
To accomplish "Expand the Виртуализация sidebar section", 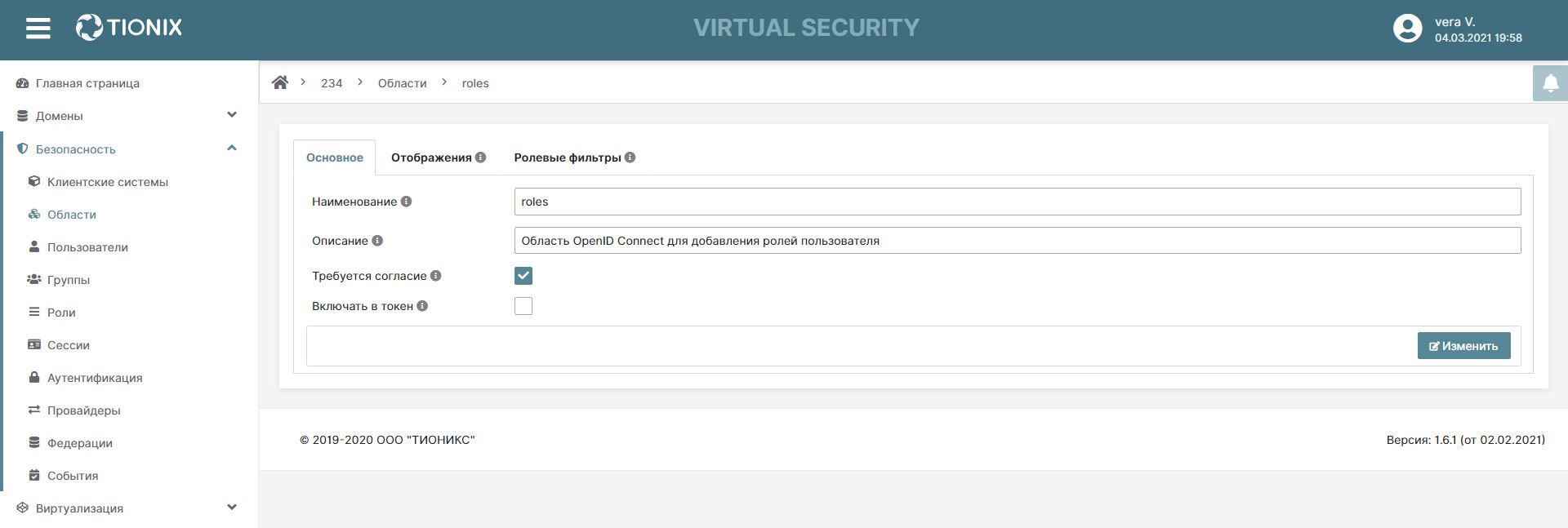I will click(231, 508).
